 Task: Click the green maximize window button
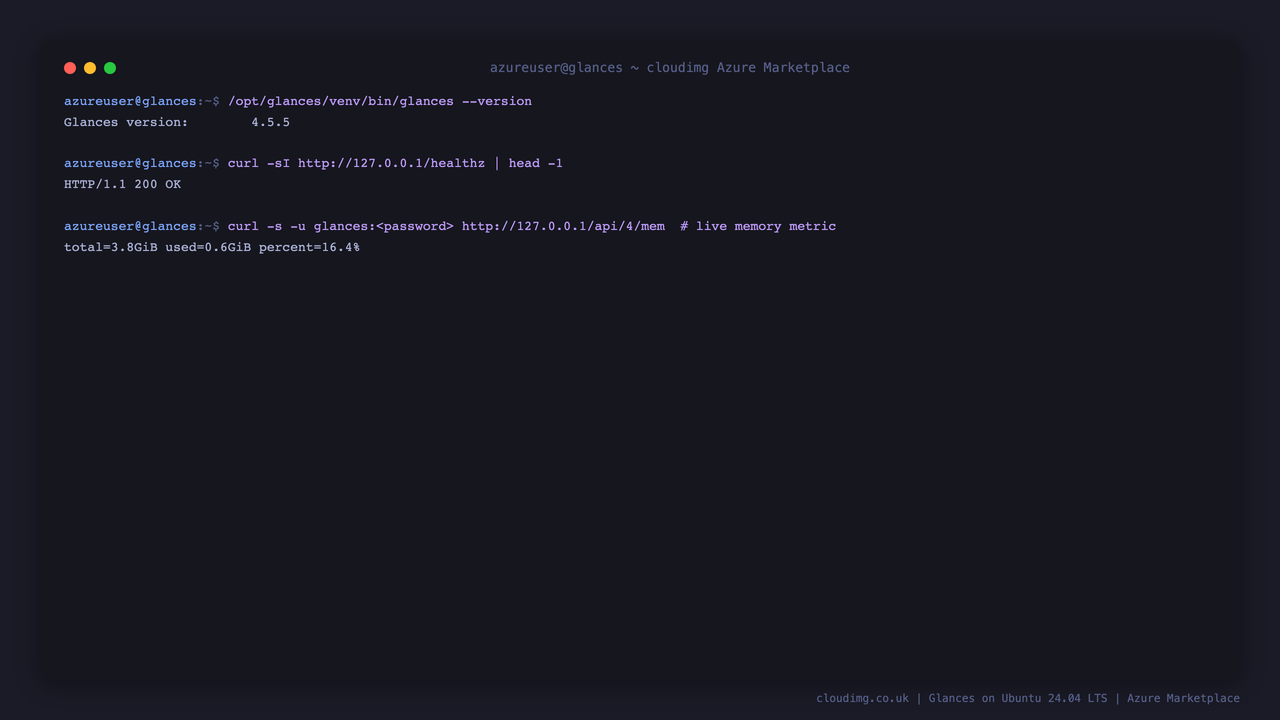click(110, 68)
